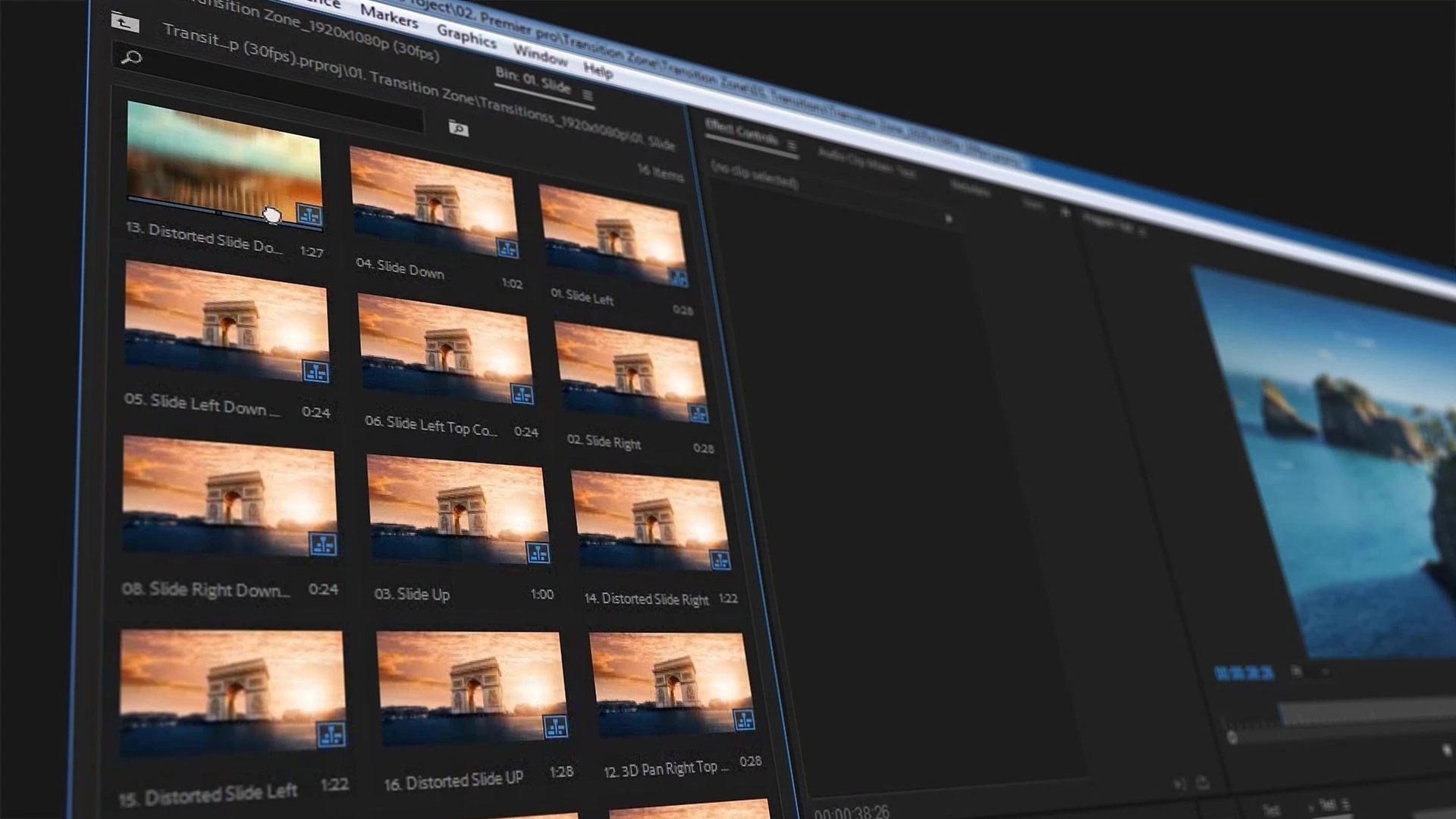The image size is (1456, 819).
Task: Open the Window menu
Action: coord(540,55)
